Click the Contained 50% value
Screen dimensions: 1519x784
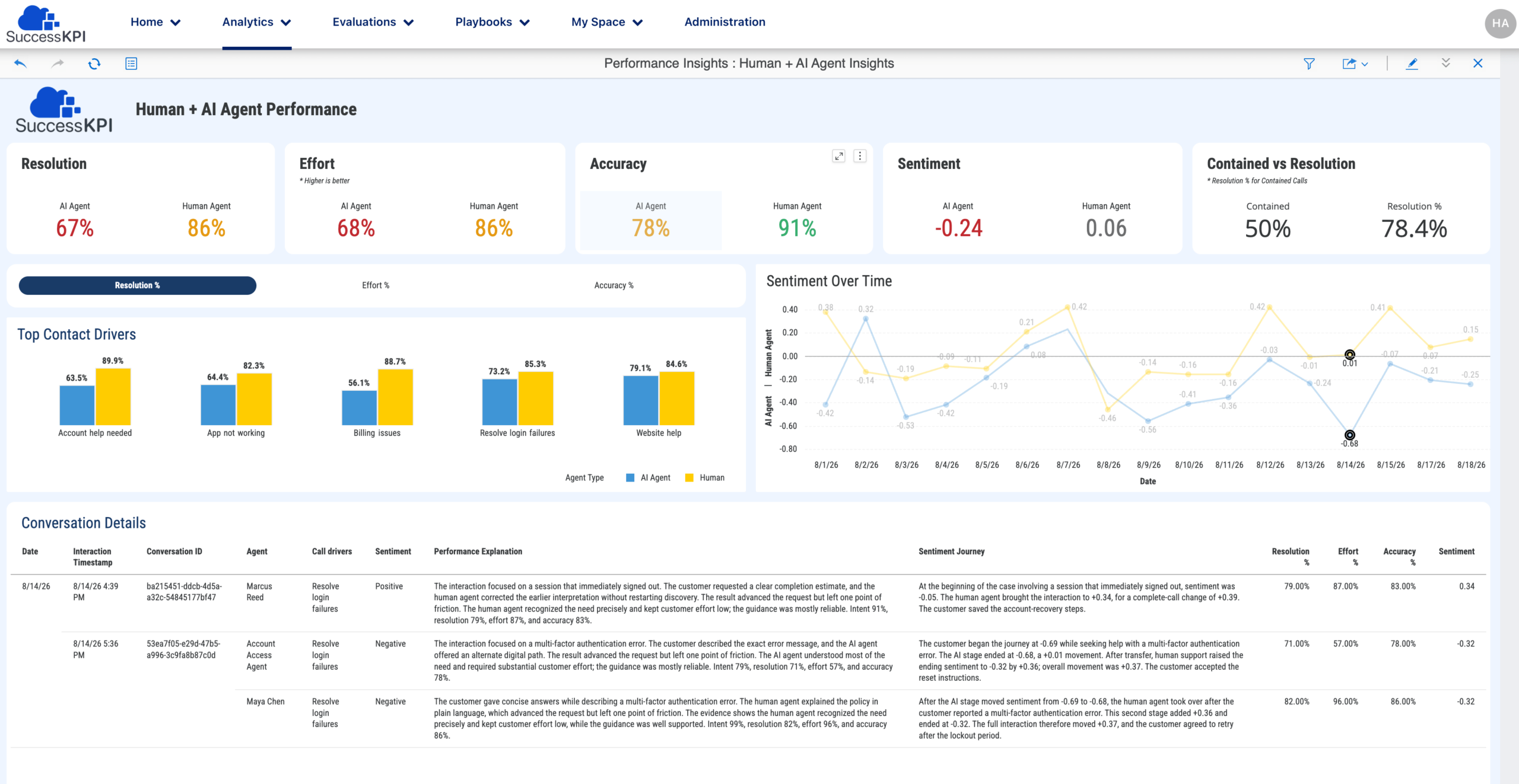[1267, 229]
